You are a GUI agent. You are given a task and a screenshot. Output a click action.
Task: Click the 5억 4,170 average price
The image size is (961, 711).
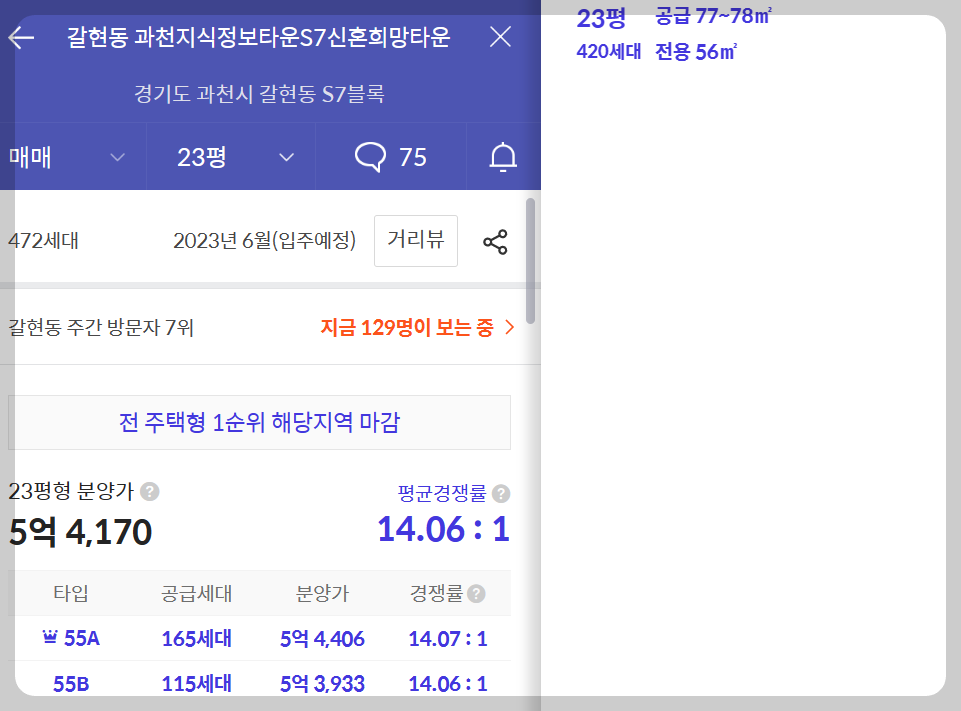(x=80, y=531)
